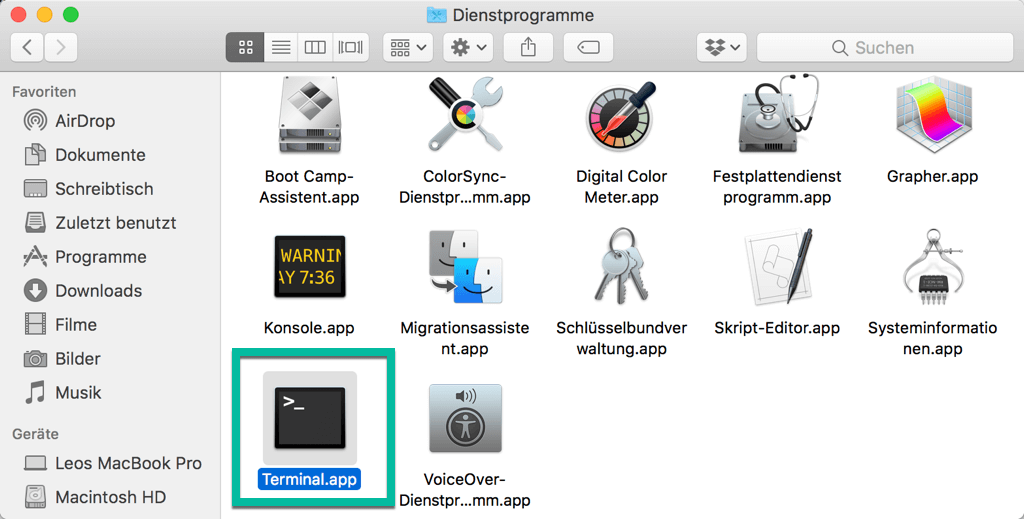Switch to list view
This screenshot has height=519, width=1024.
click(281, 47)
